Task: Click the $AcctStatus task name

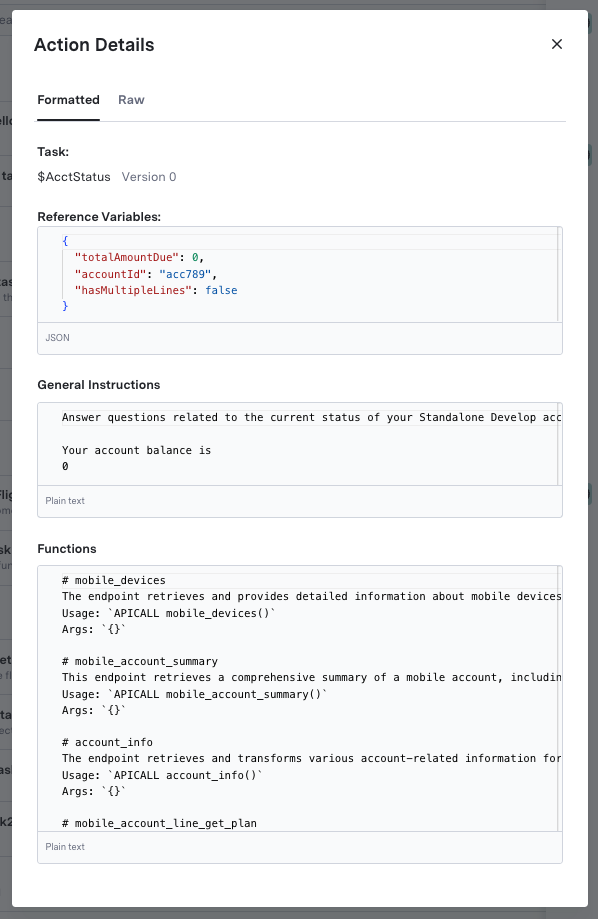Action: pos(74,176)
